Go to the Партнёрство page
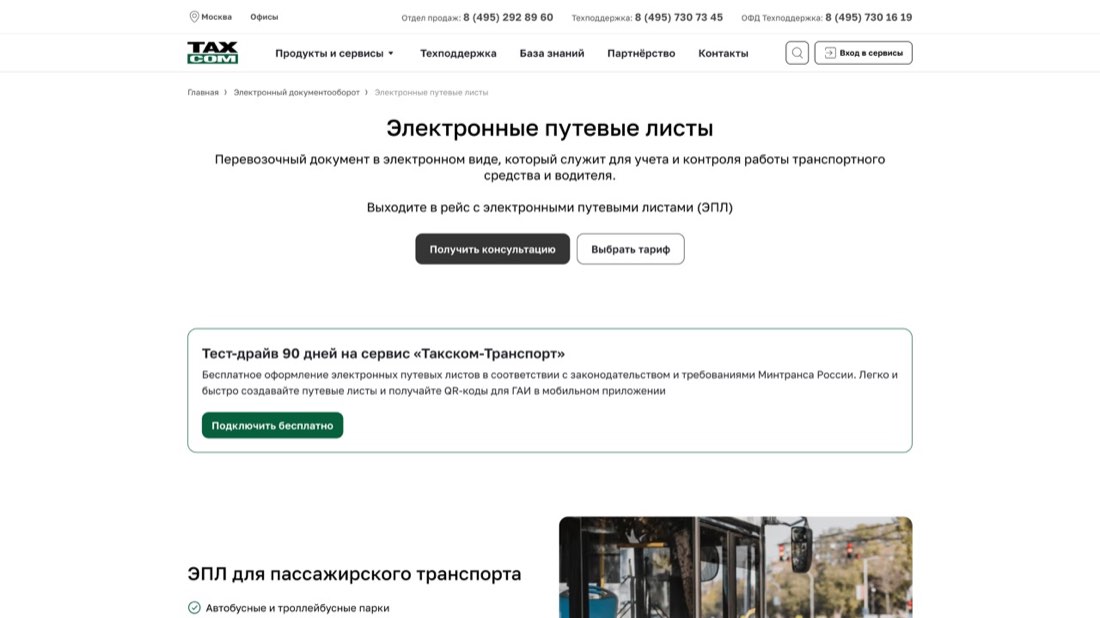Screen dimensions: 1100x618 click(x=641, y=53)
